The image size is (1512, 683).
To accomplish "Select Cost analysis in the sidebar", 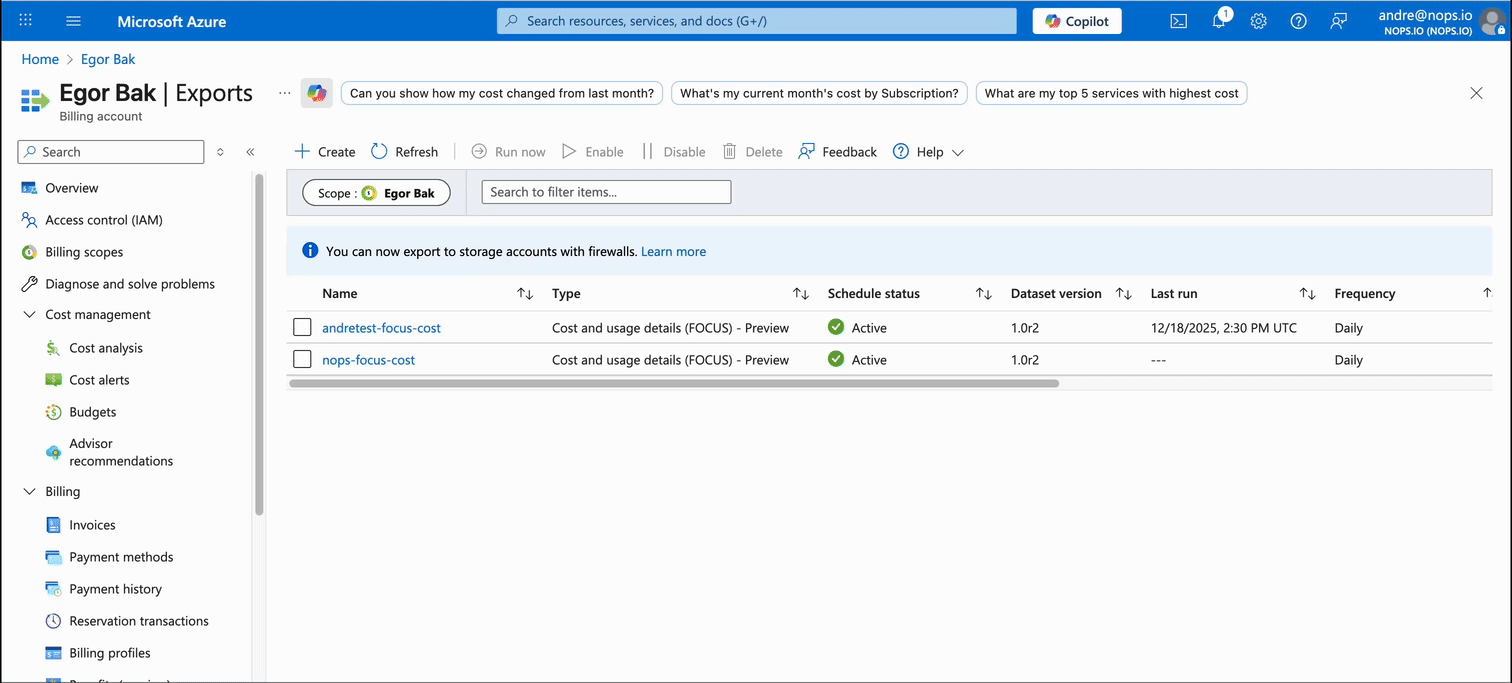I will (x=106, y=347).
